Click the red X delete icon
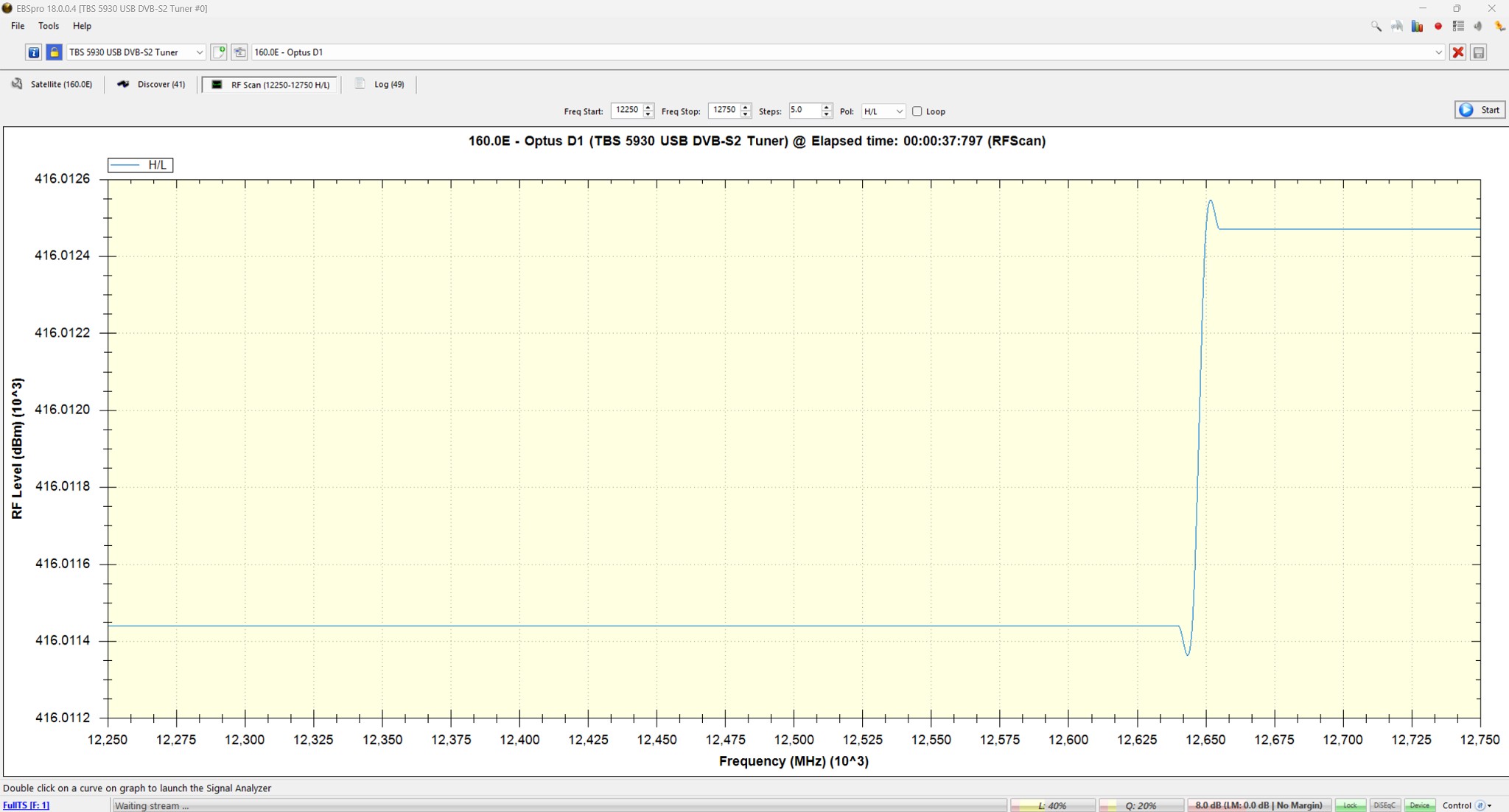 (1457, 52)
